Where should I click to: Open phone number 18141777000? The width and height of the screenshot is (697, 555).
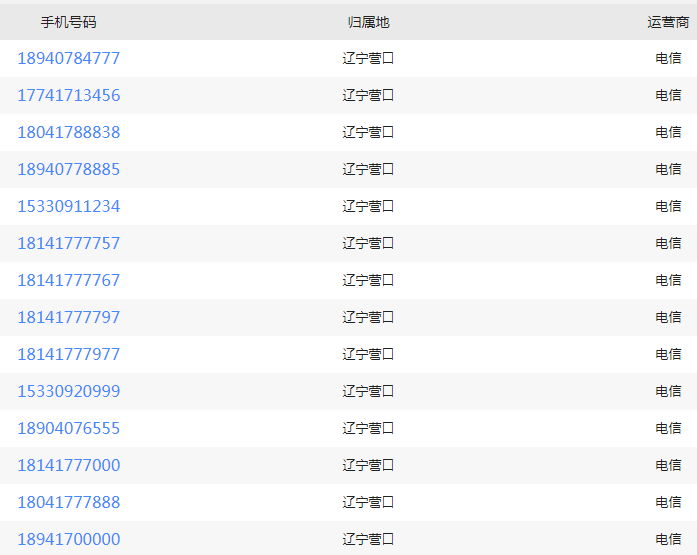68,465
